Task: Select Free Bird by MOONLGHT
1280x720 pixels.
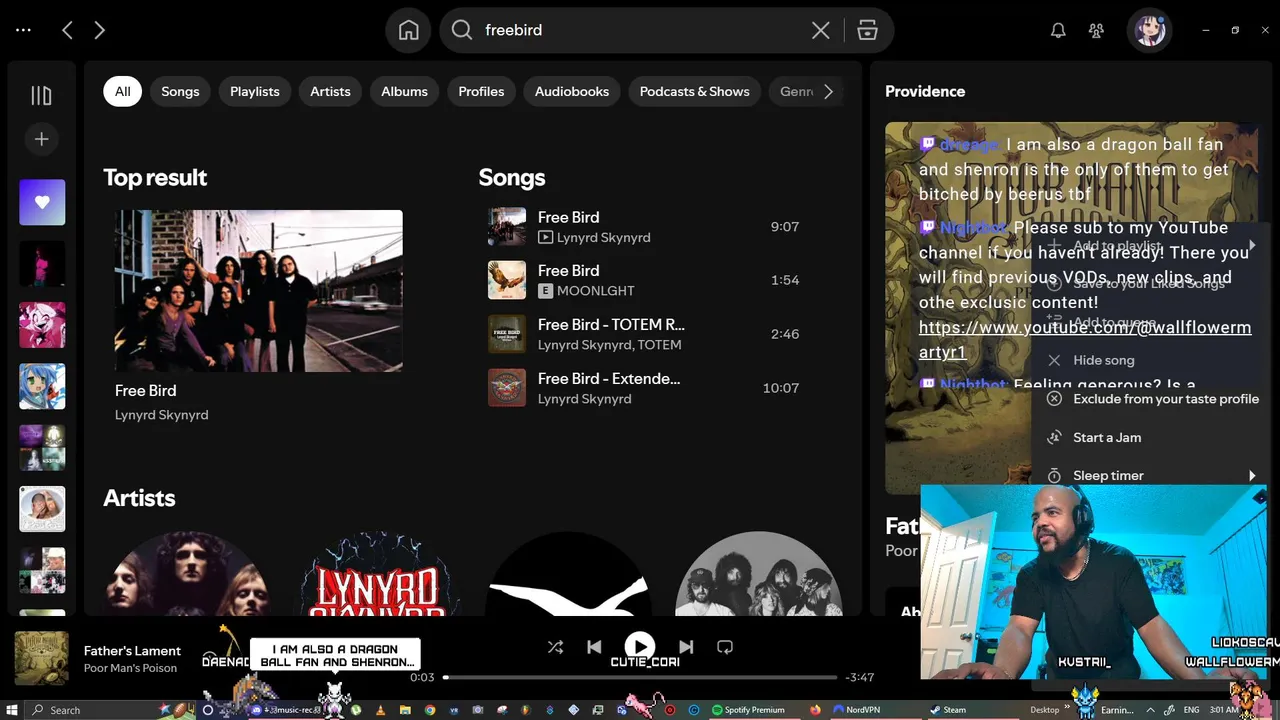Action: [x=643, y=280]
